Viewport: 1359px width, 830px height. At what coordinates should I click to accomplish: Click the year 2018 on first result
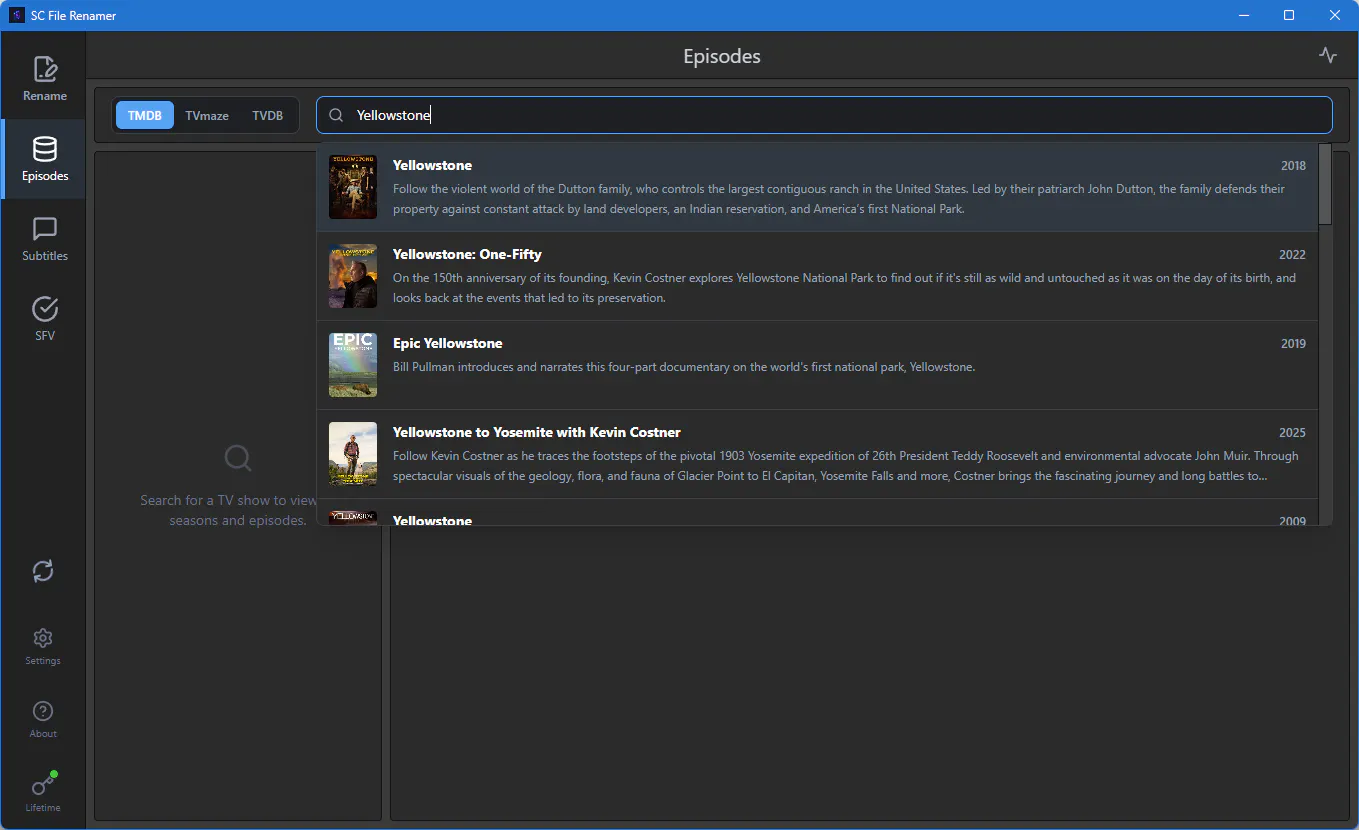pyautogui.click(x=1293, y=166)
